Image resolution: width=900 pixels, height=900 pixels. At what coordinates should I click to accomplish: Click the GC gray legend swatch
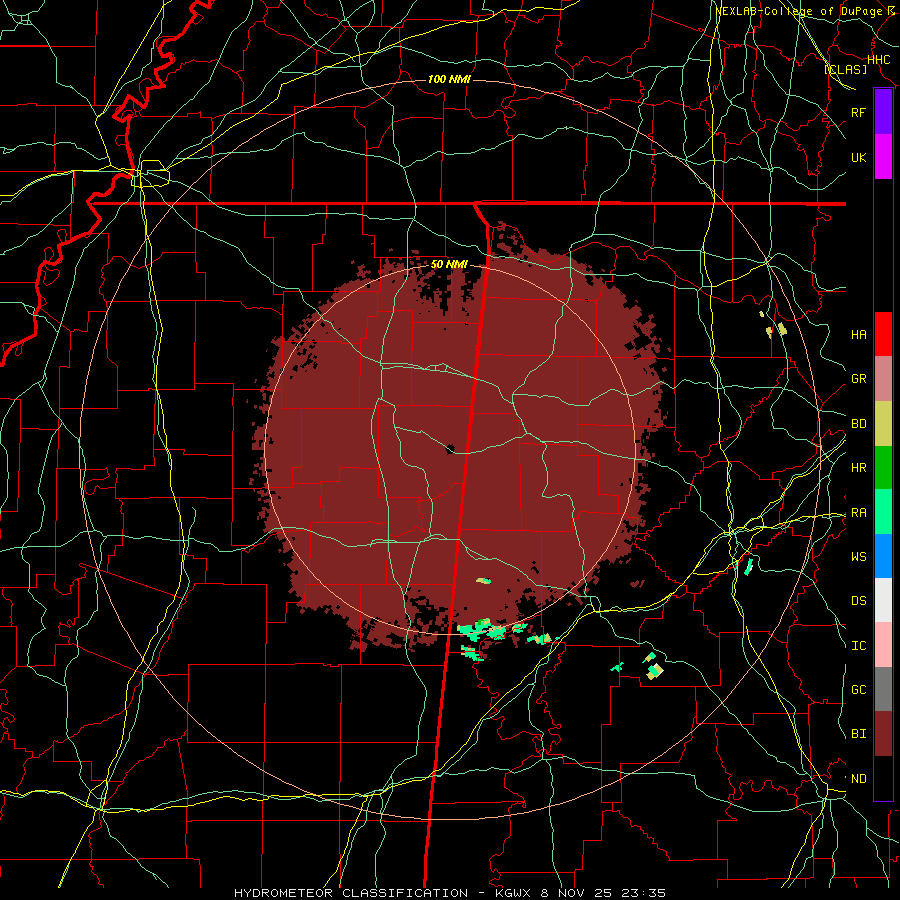tap(883, 689)
